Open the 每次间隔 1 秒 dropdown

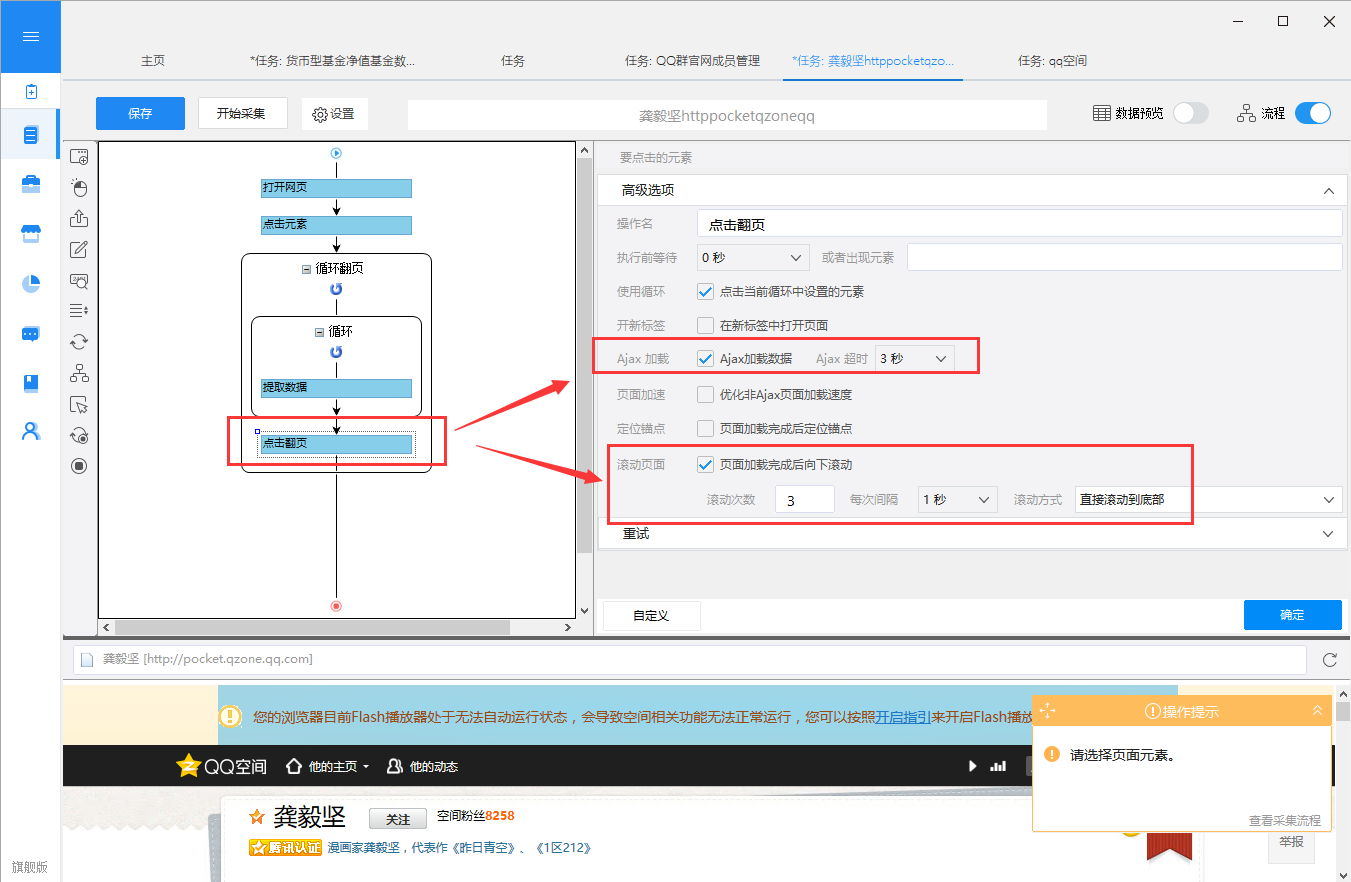(x=958, y=499)
